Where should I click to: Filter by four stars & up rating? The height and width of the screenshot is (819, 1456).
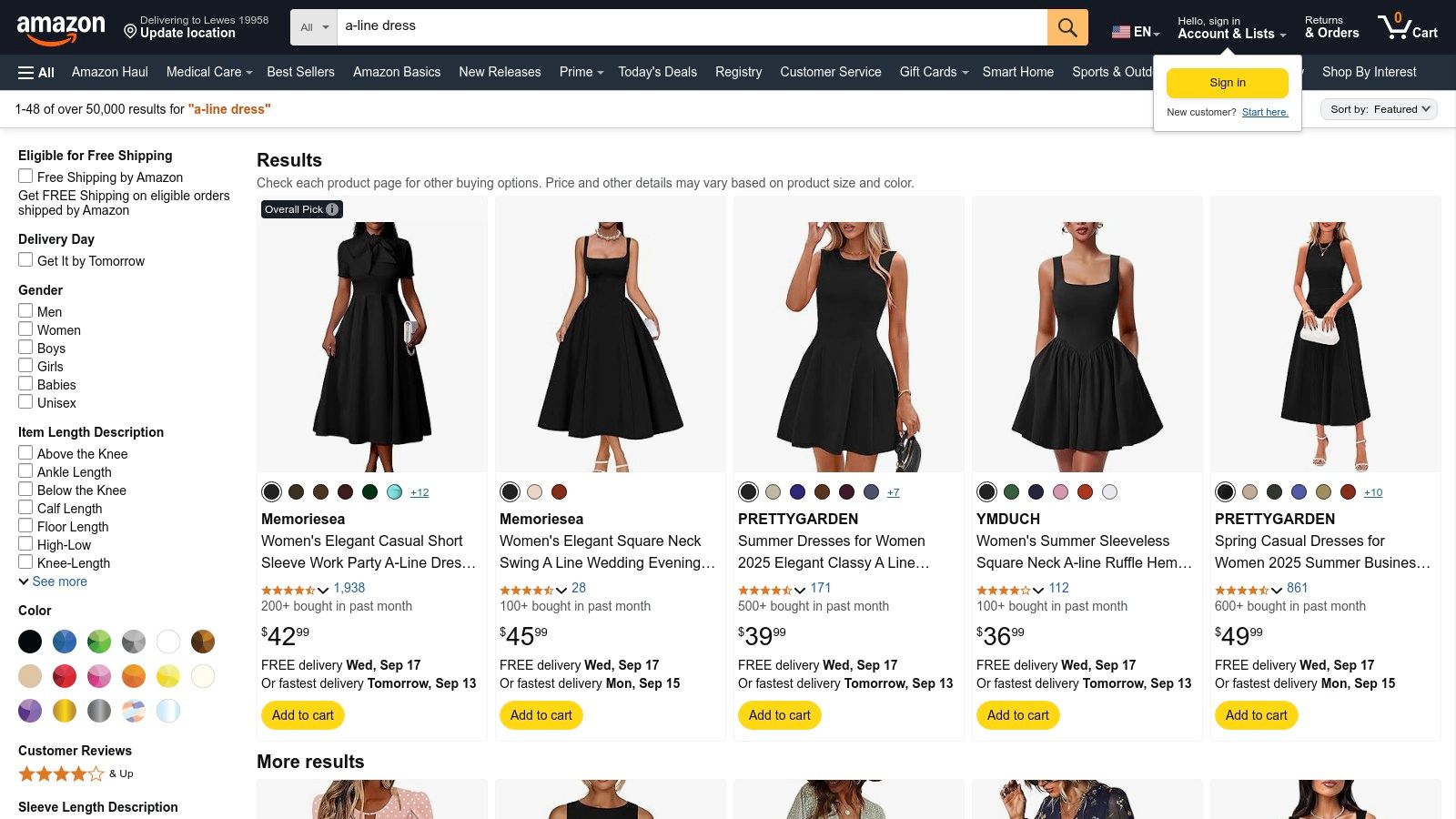(76, 773)
